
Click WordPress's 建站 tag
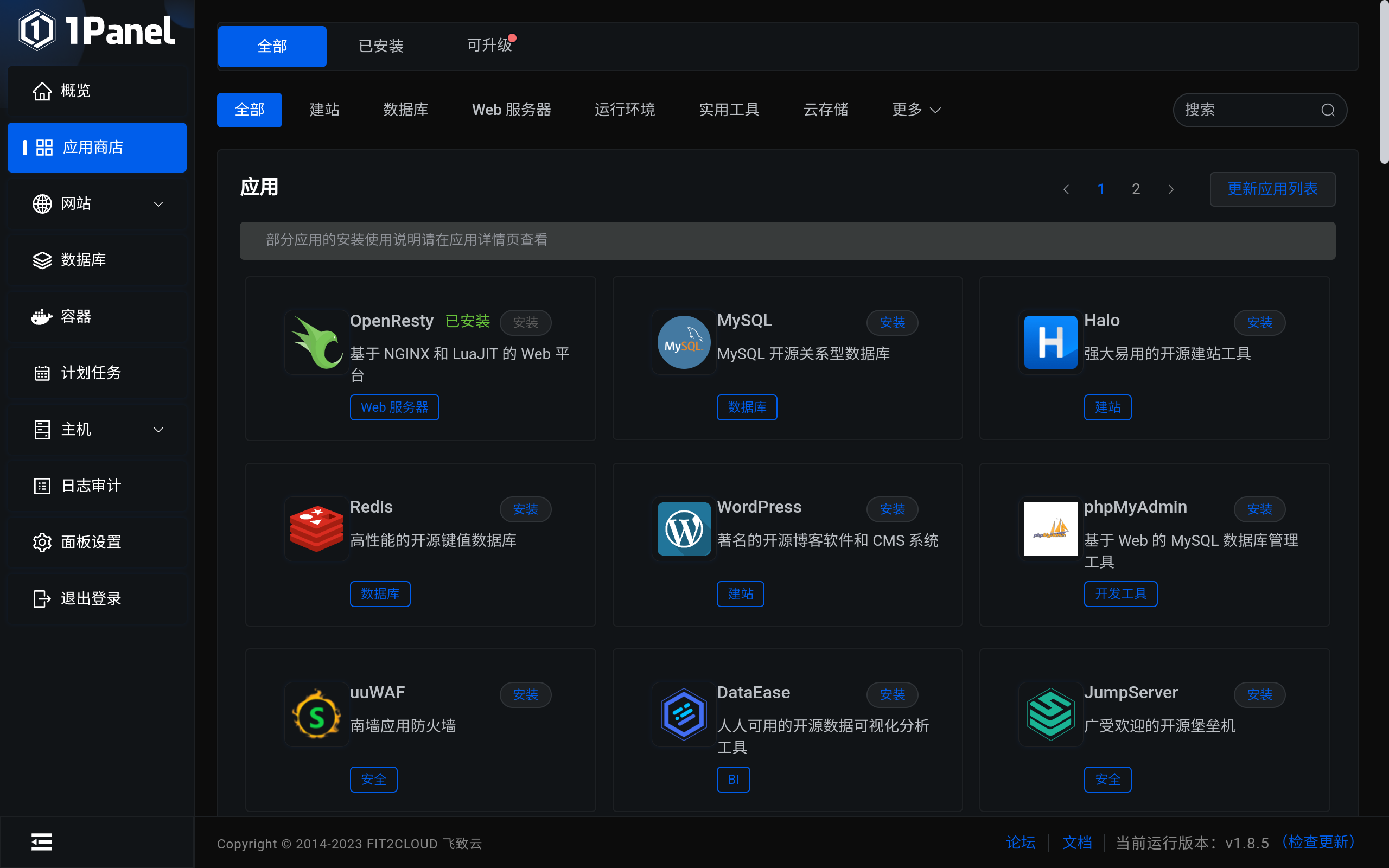[x=740, y=593]
